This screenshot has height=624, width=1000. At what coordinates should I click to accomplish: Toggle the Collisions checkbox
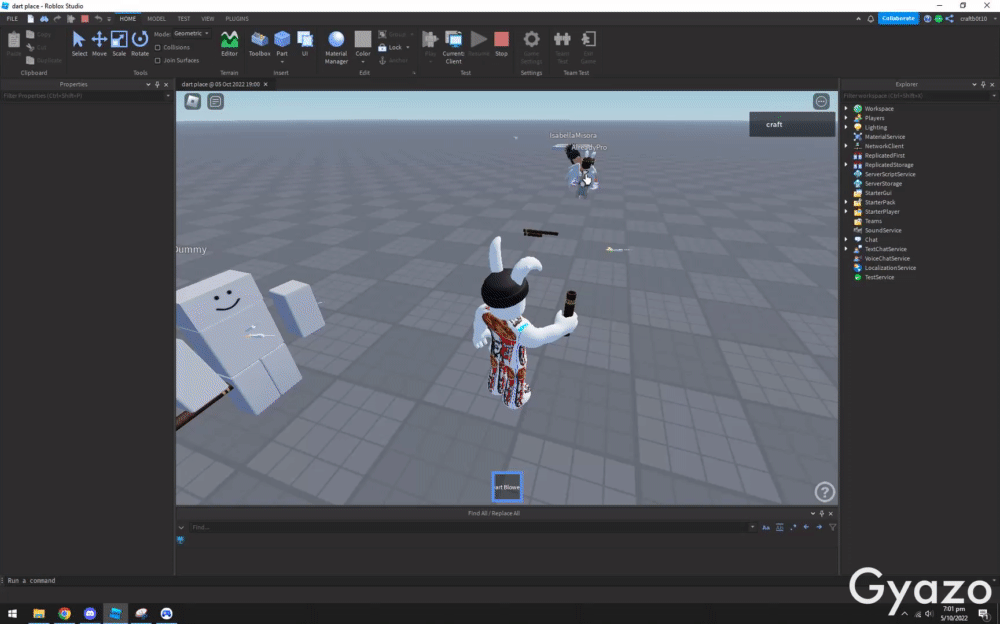coord(158,47)
